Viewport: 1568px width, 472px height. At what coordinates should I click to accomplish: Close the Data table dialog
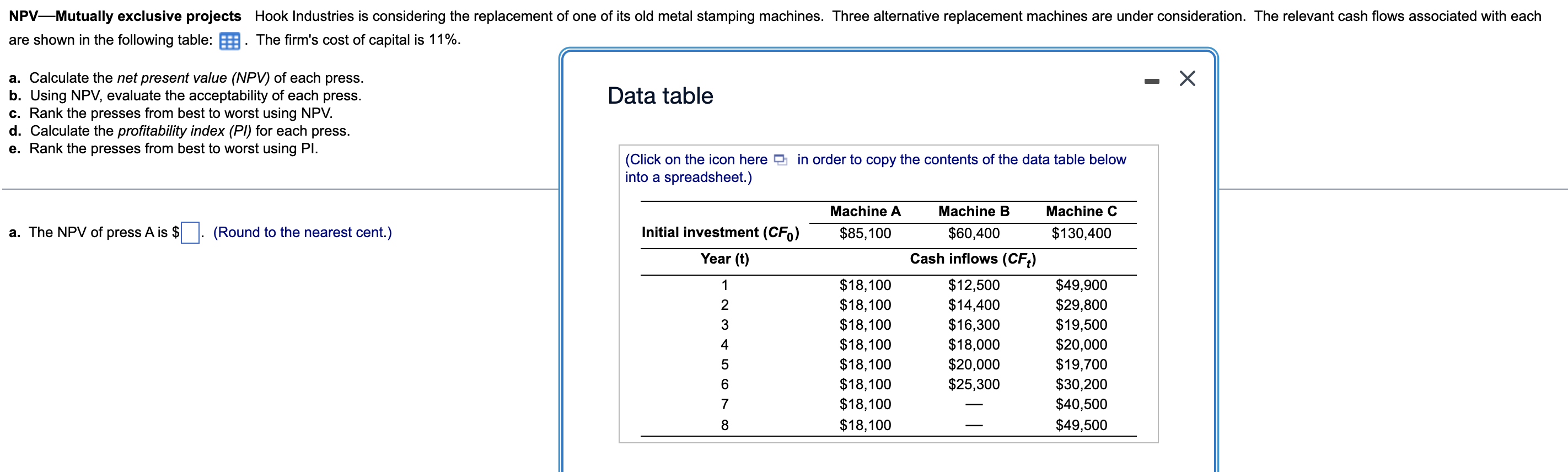1187,78
